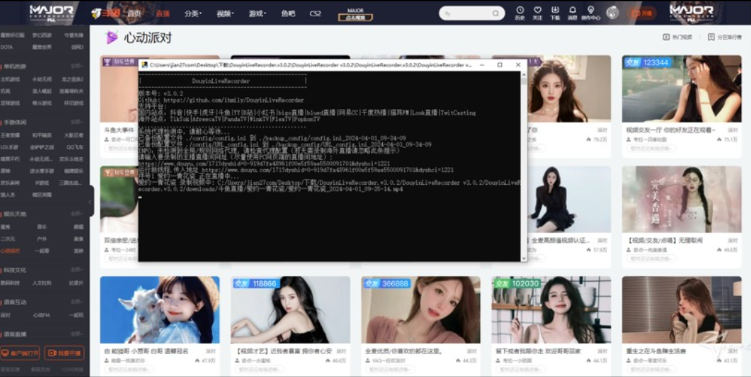Image resolution: width=751 pixels, height=377 pixels.
Task: Click the search magnifier icon
Action: 496,13
